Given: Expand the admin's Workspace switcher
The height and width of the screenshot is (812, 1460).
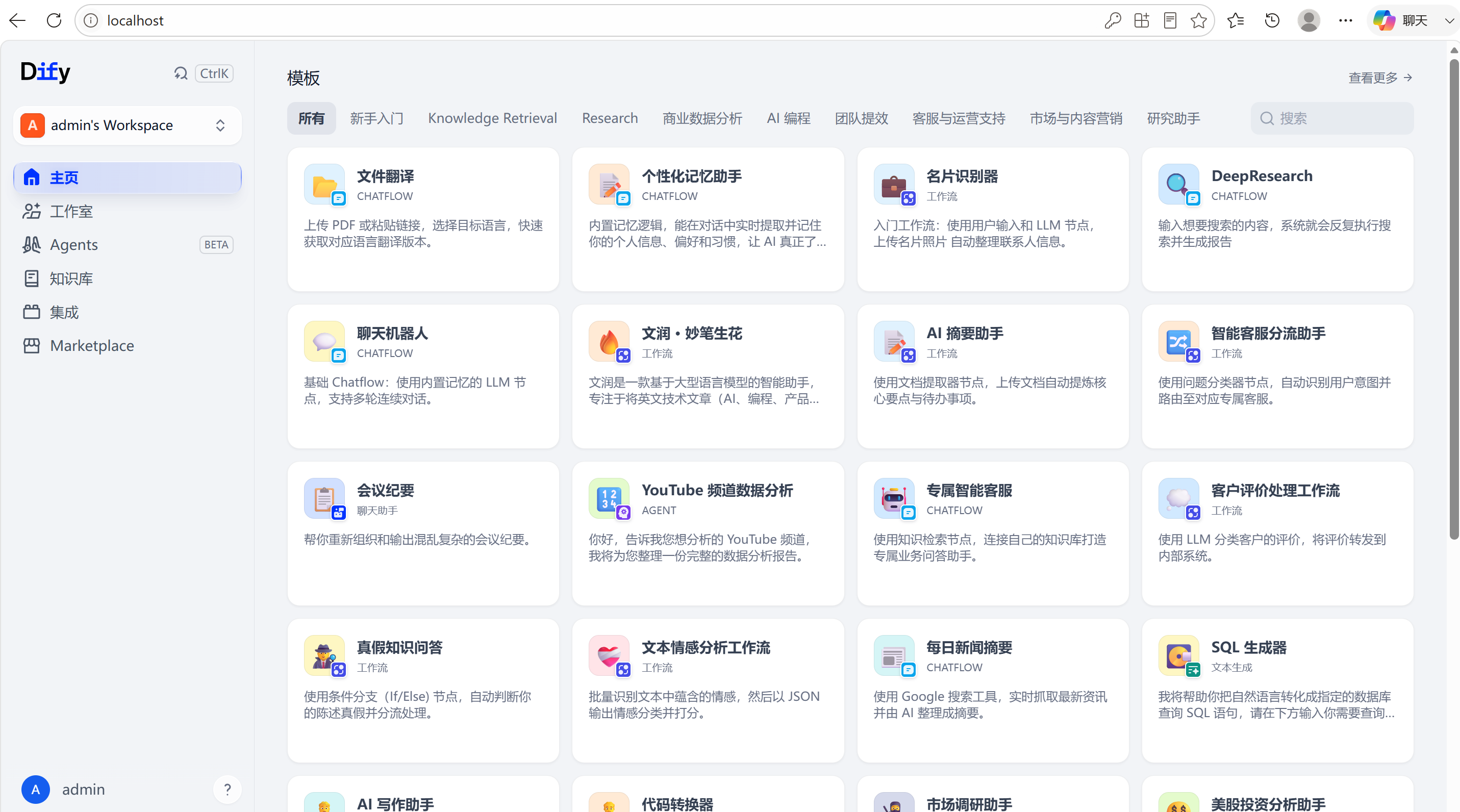Looking at the screenshot, I should click(x=128, y=125).
